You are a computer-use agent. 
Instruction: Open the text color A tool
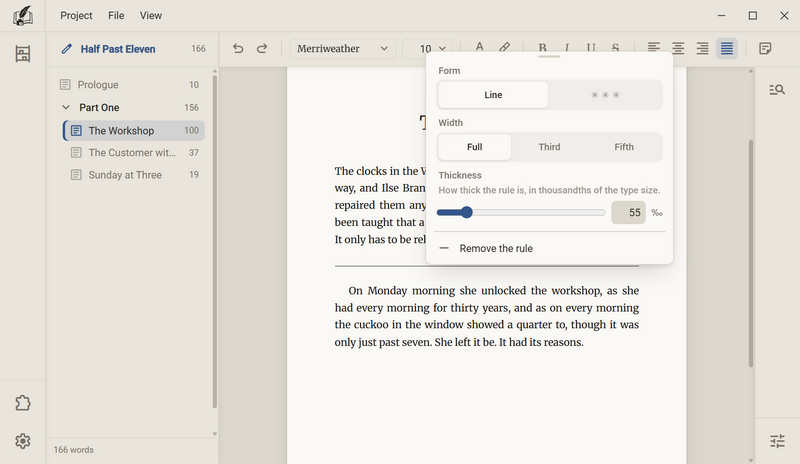coord(479,47)
